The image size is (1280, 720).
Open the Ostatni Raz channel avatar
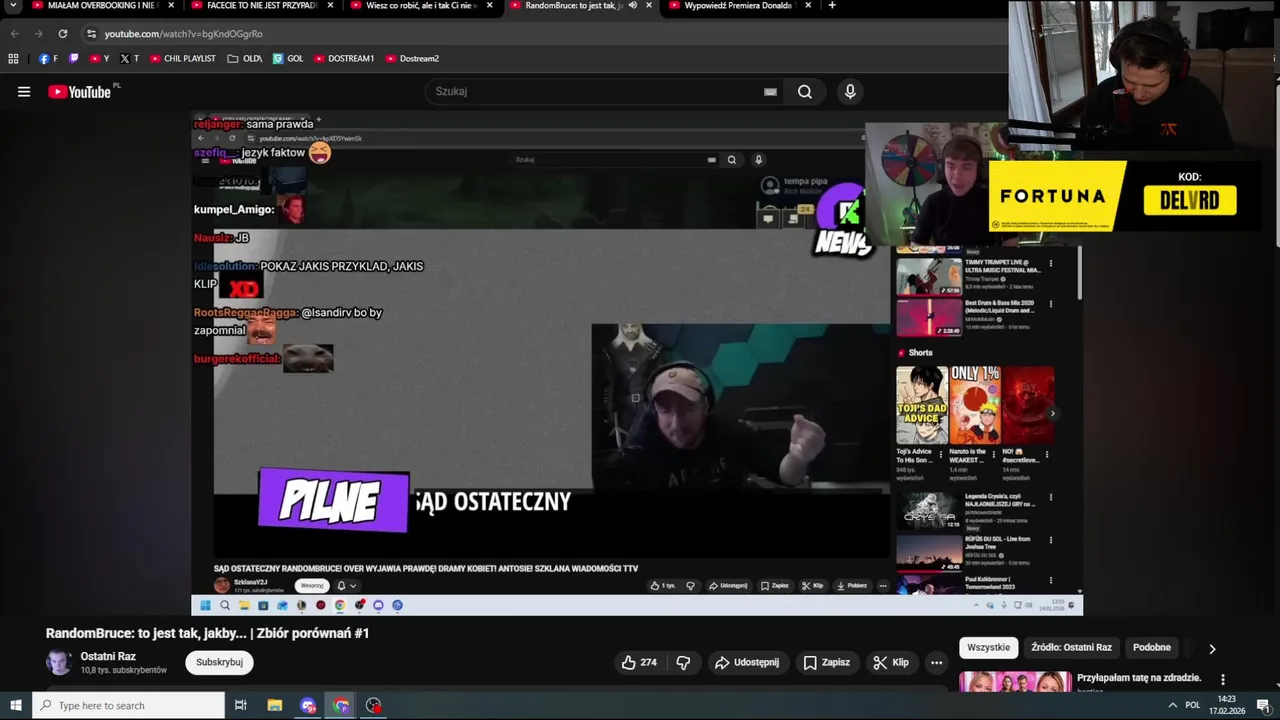tap(59, 662)
